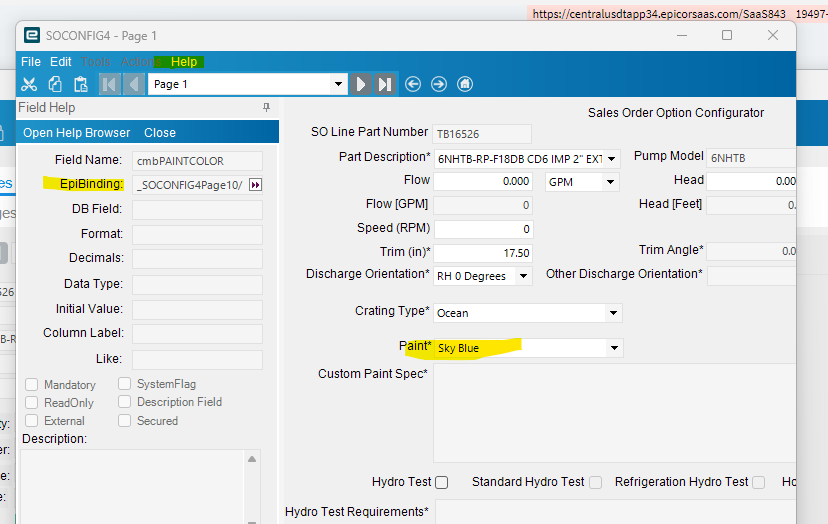The width and height of the screenshot is (828, 524).
Task: Click the Description text box
Action: click(132, 487)
